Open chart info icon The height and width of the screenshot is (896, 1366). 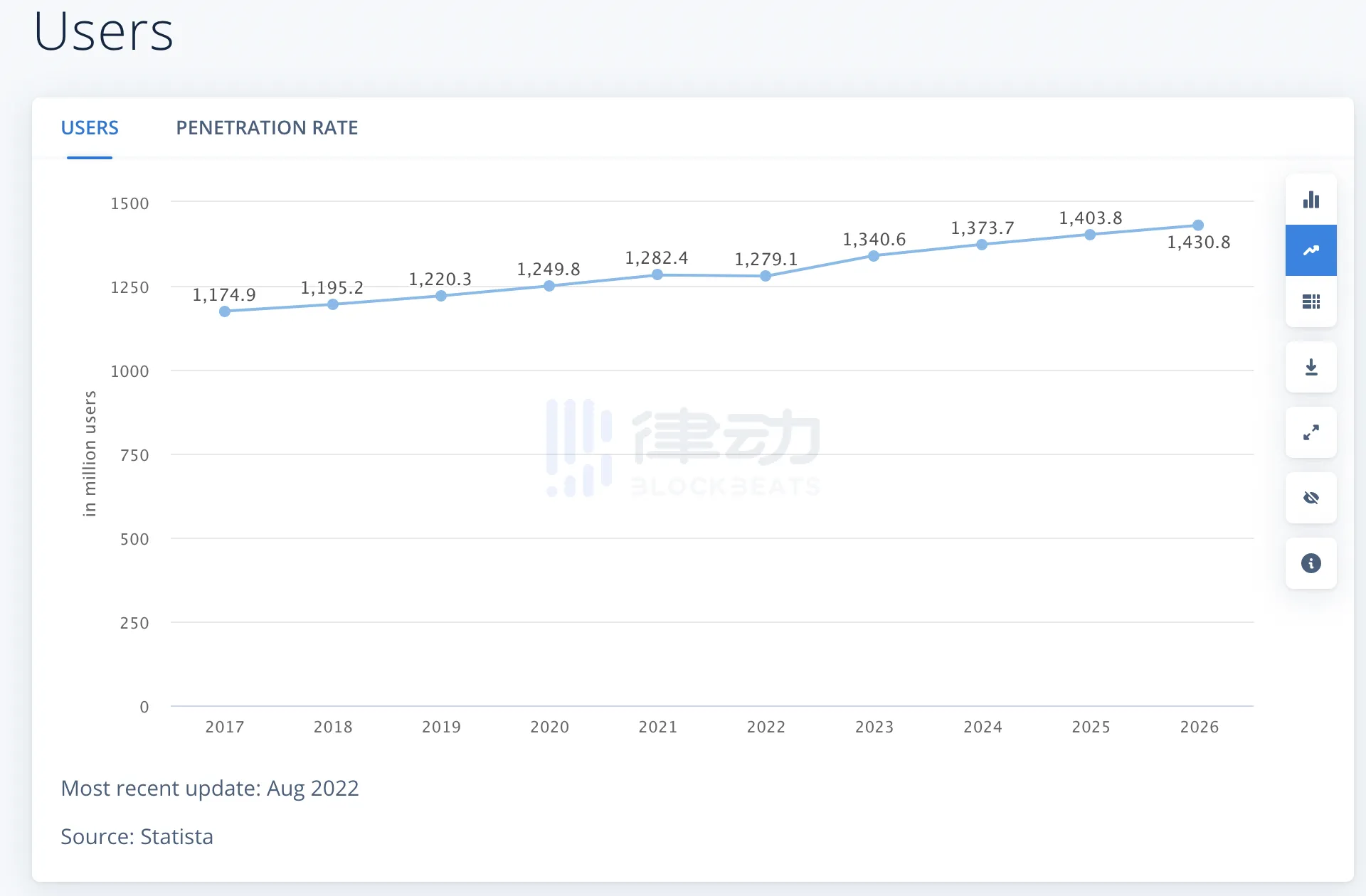click(x=1311, y=563)
